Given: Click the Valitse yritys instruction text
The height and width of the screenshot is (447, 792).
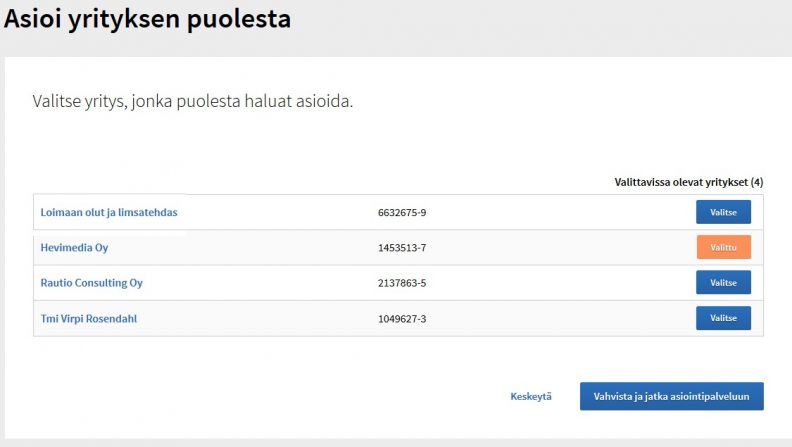Looking at the screenshot, I should pyautogui.click(x=192, y=101).
